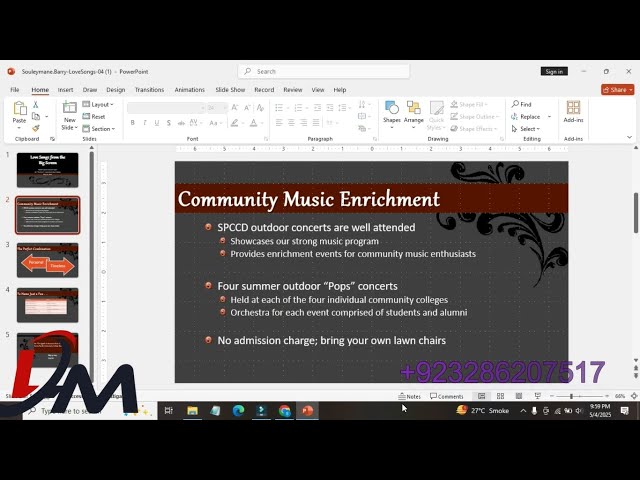Toggle Bold formatting
Viewport: 640px width, 480px height.
[x=133, y=122]
